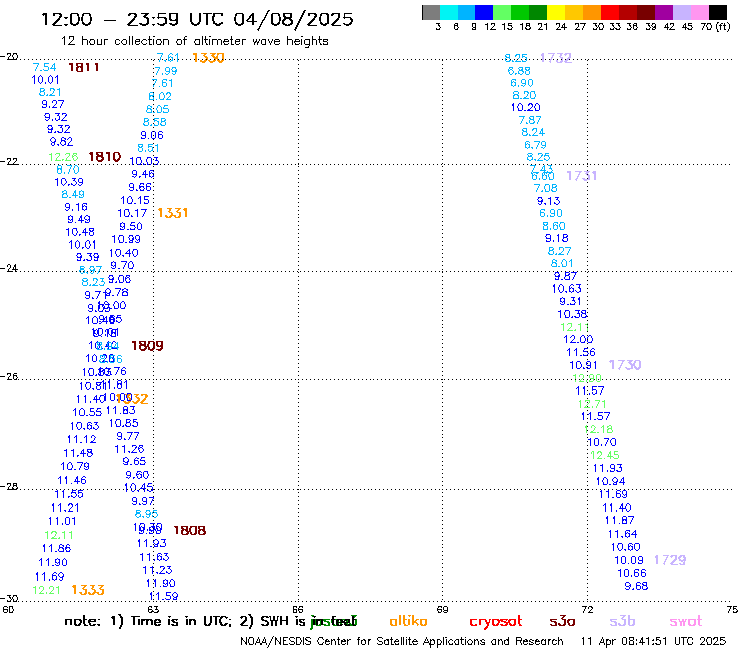
Task: Click the cyan swatch in the wave height legend
Action: pos(449,12)
